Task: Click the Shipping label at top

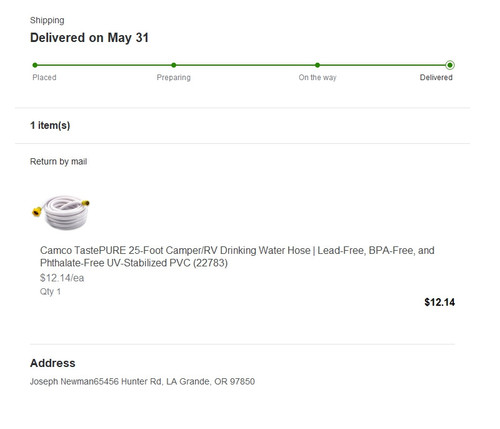Action: coord(47,20)
